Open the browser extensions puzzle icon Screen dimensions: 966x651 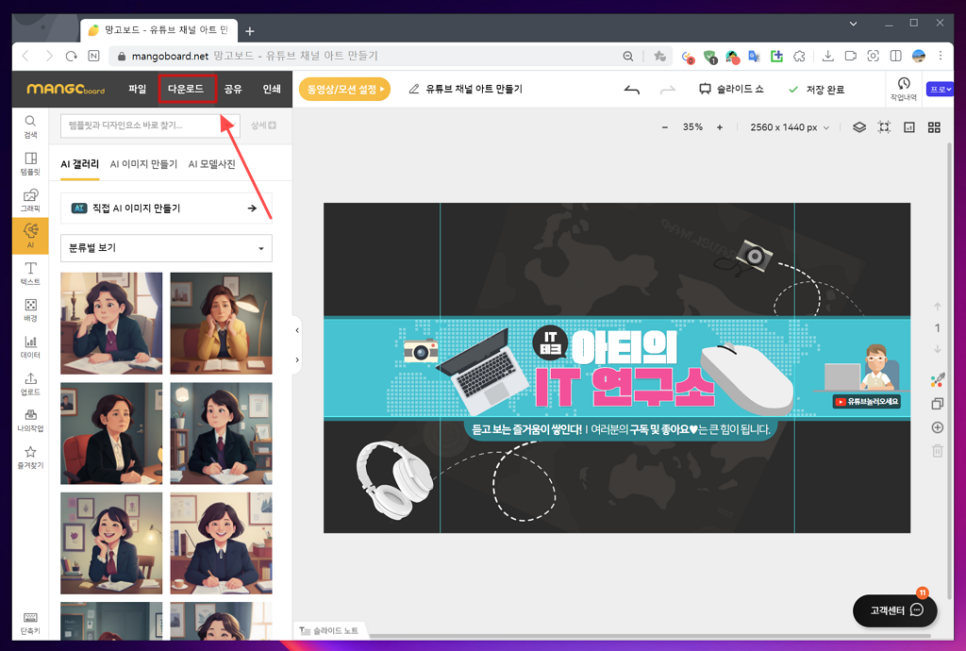799,56
